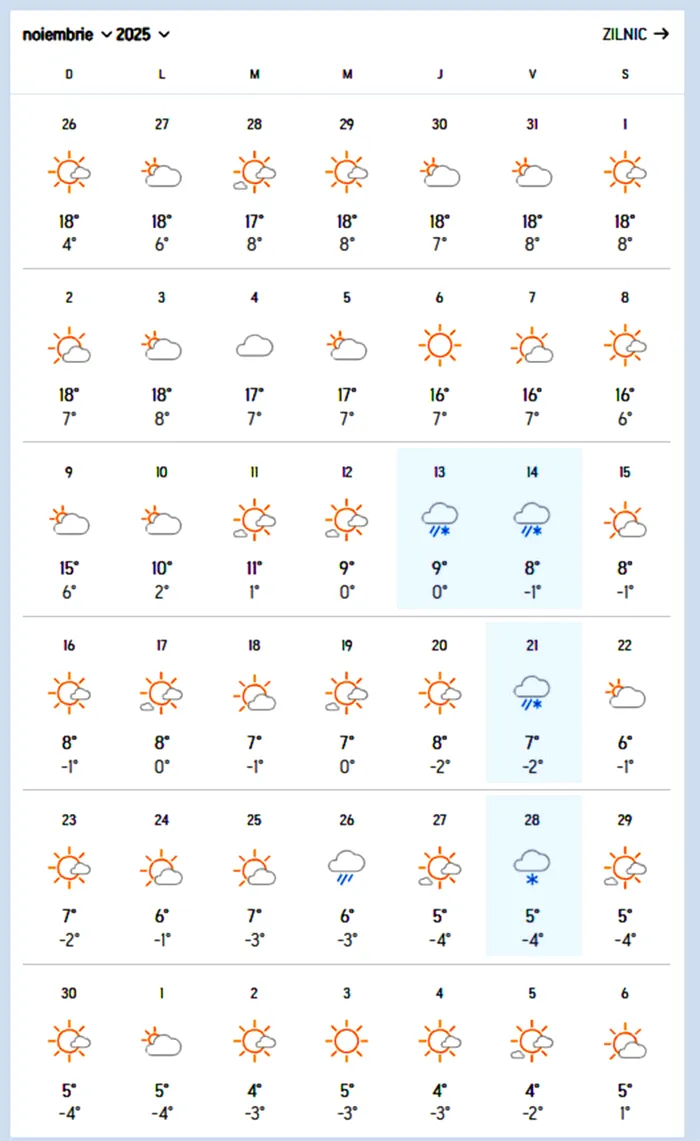700x1141 pixels.
Task: Select the day cell for November 9
Action: click(69, 528)
